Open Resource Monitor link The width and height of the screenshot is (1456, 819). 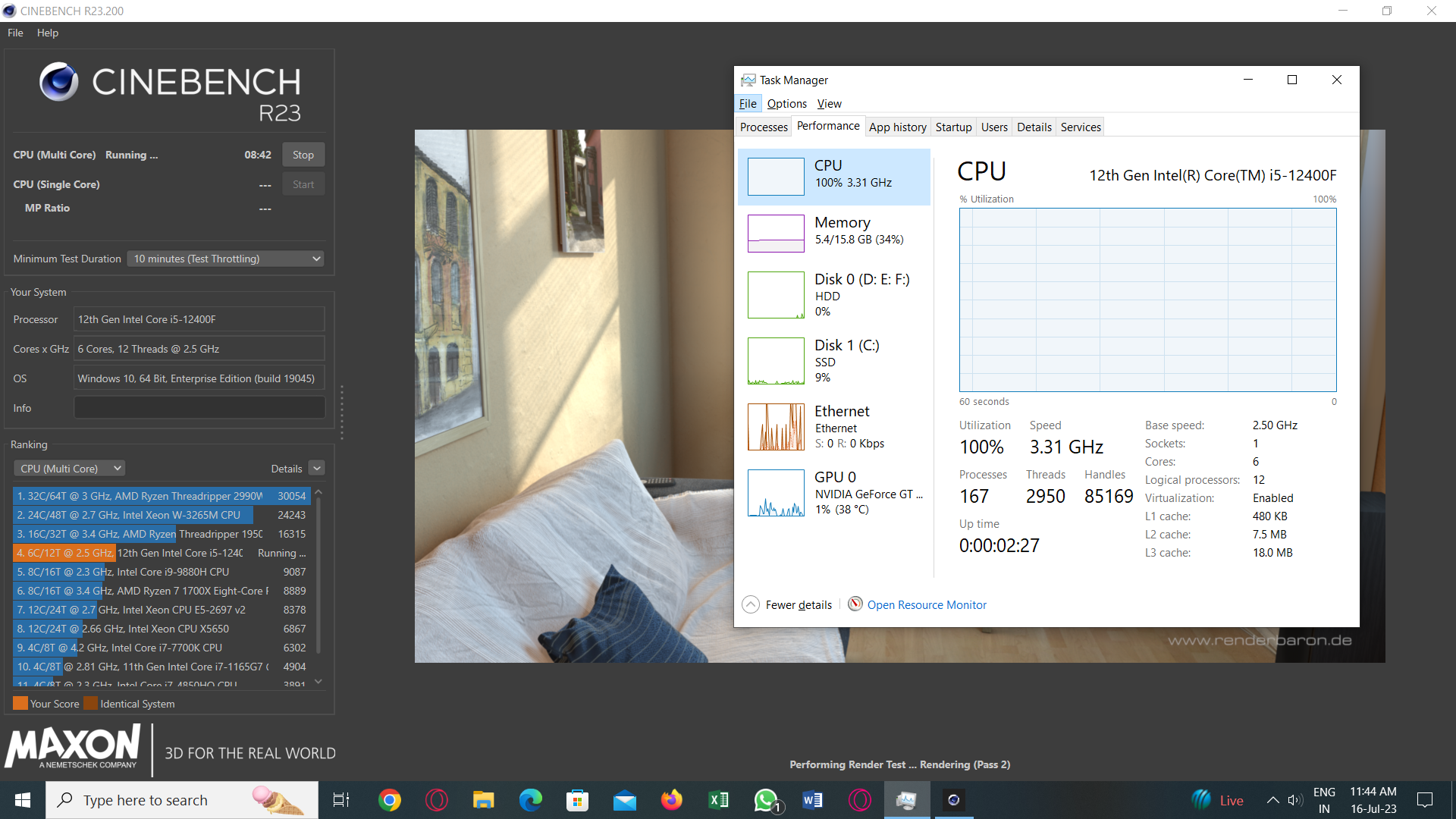tap(927, 605)
